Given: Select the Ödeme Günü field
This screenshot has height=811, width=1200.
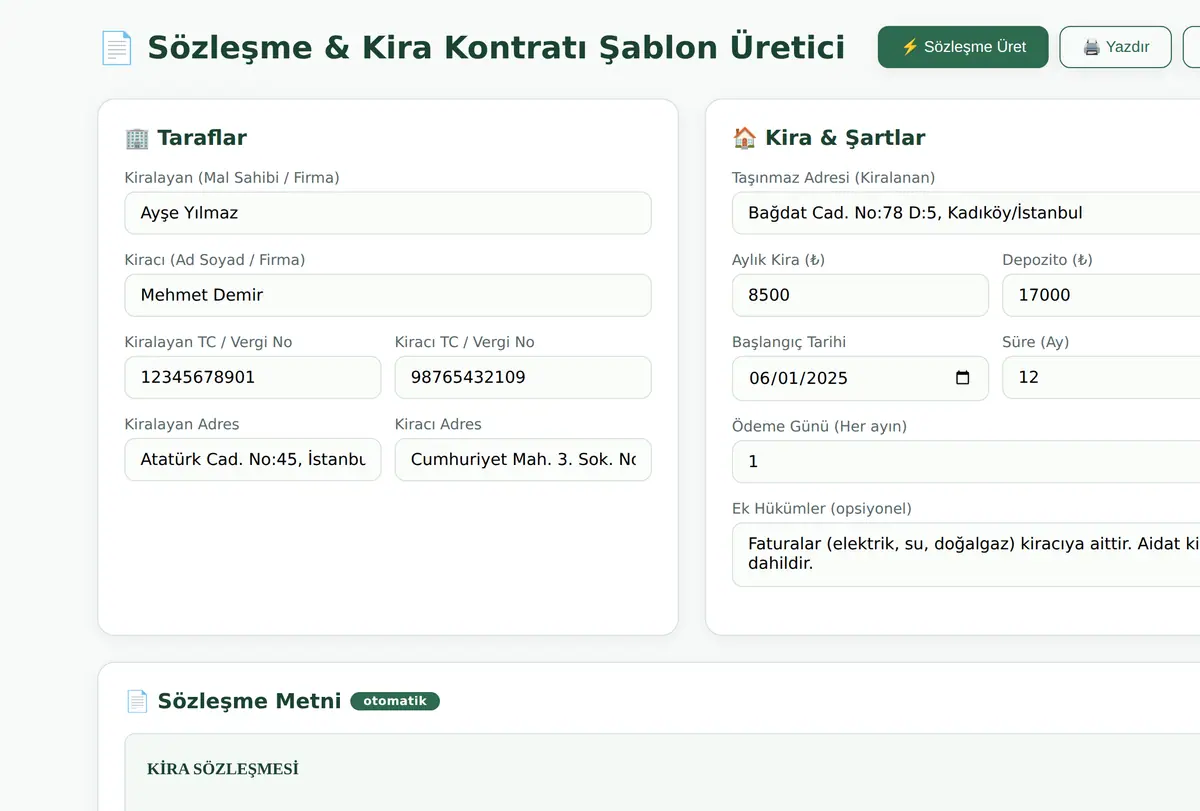Looking at the screenshot, I should coord(966,462).
